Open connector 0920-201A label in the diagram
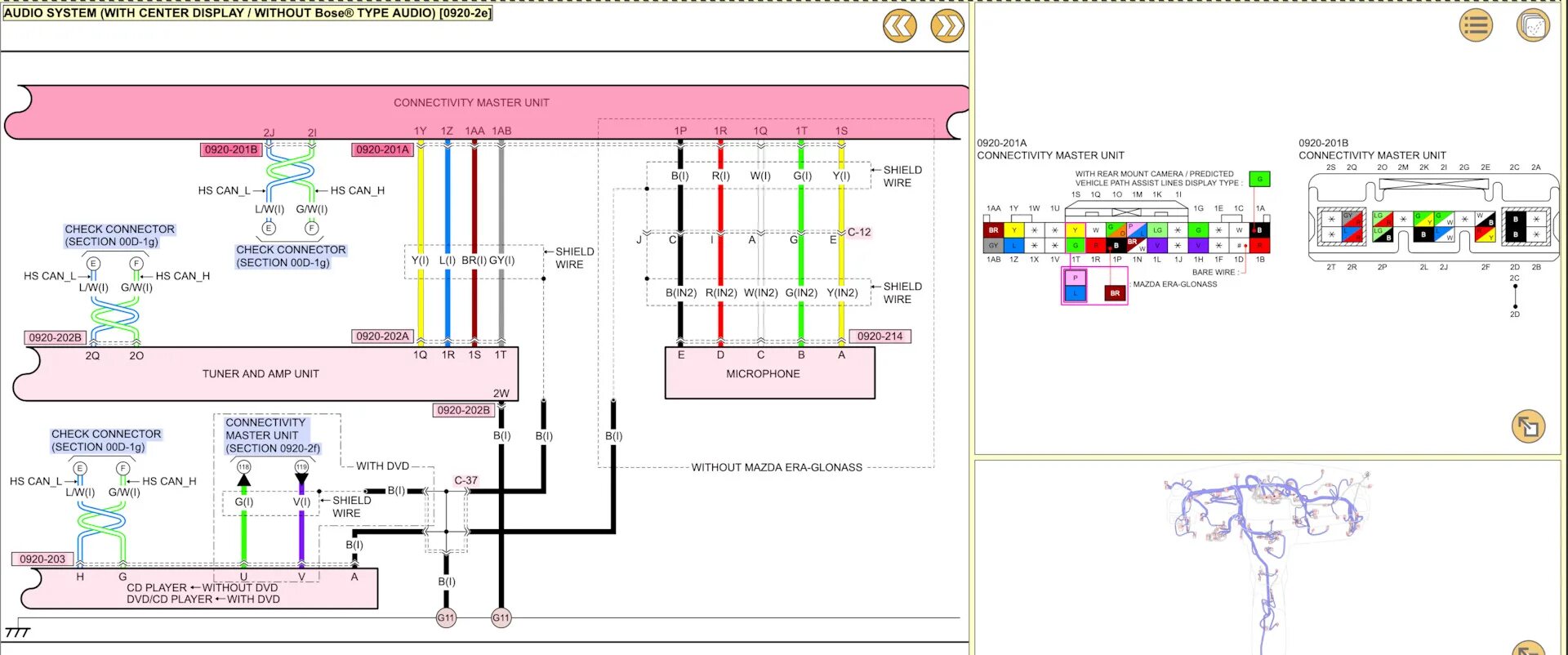1568x655 pixels. point(382,149)
